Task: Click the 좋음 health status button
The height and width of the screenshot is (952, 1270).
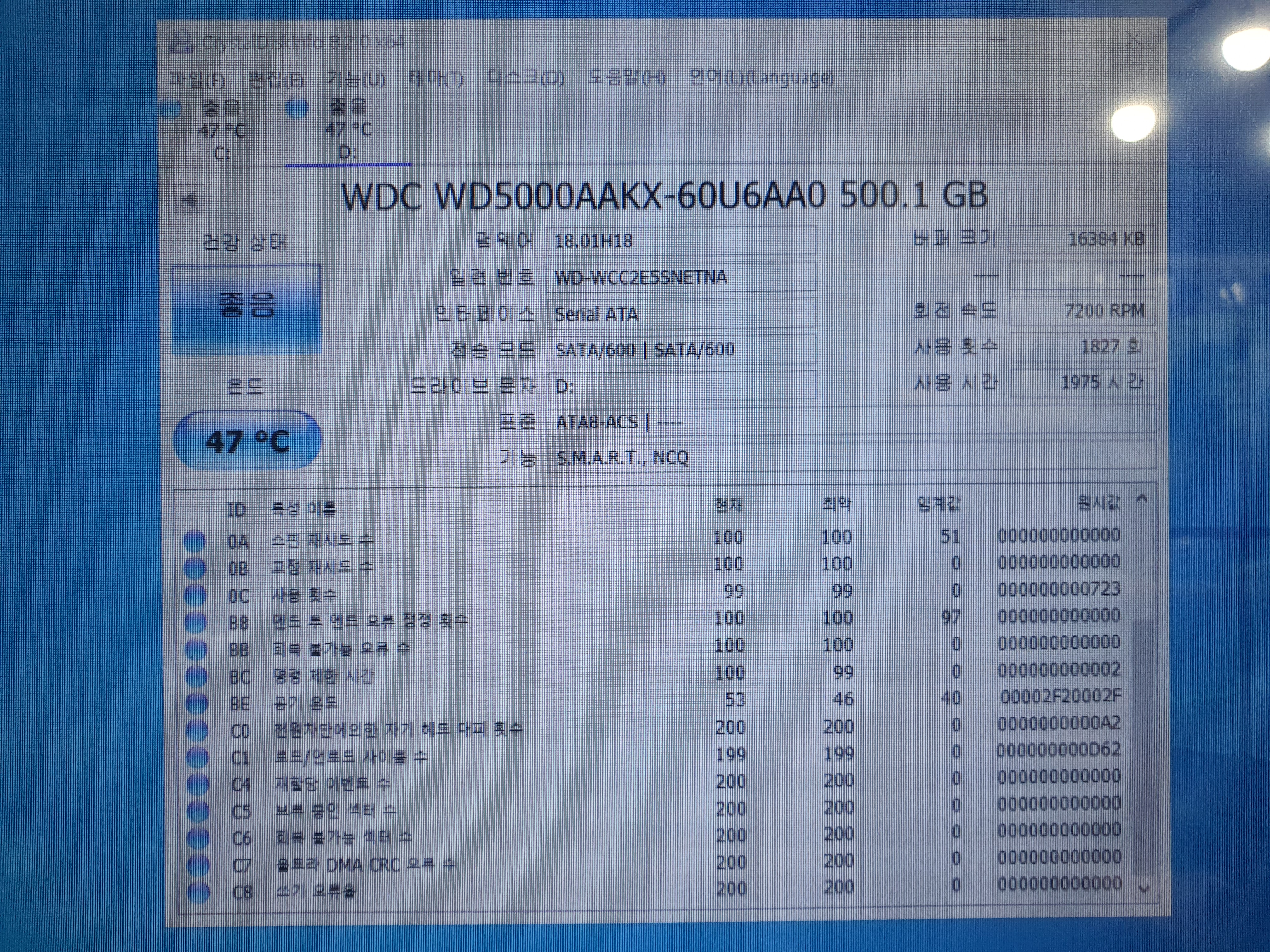Action: (x=247, y=310)
